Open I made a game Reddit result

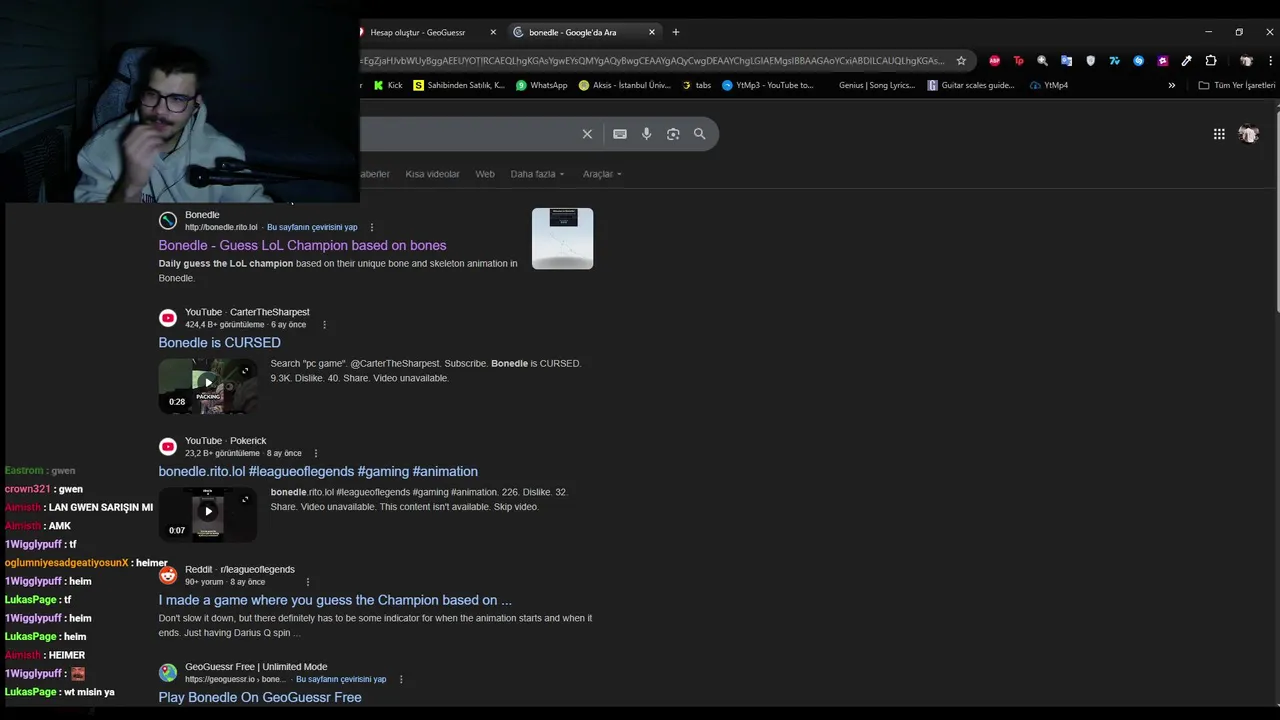335,600
